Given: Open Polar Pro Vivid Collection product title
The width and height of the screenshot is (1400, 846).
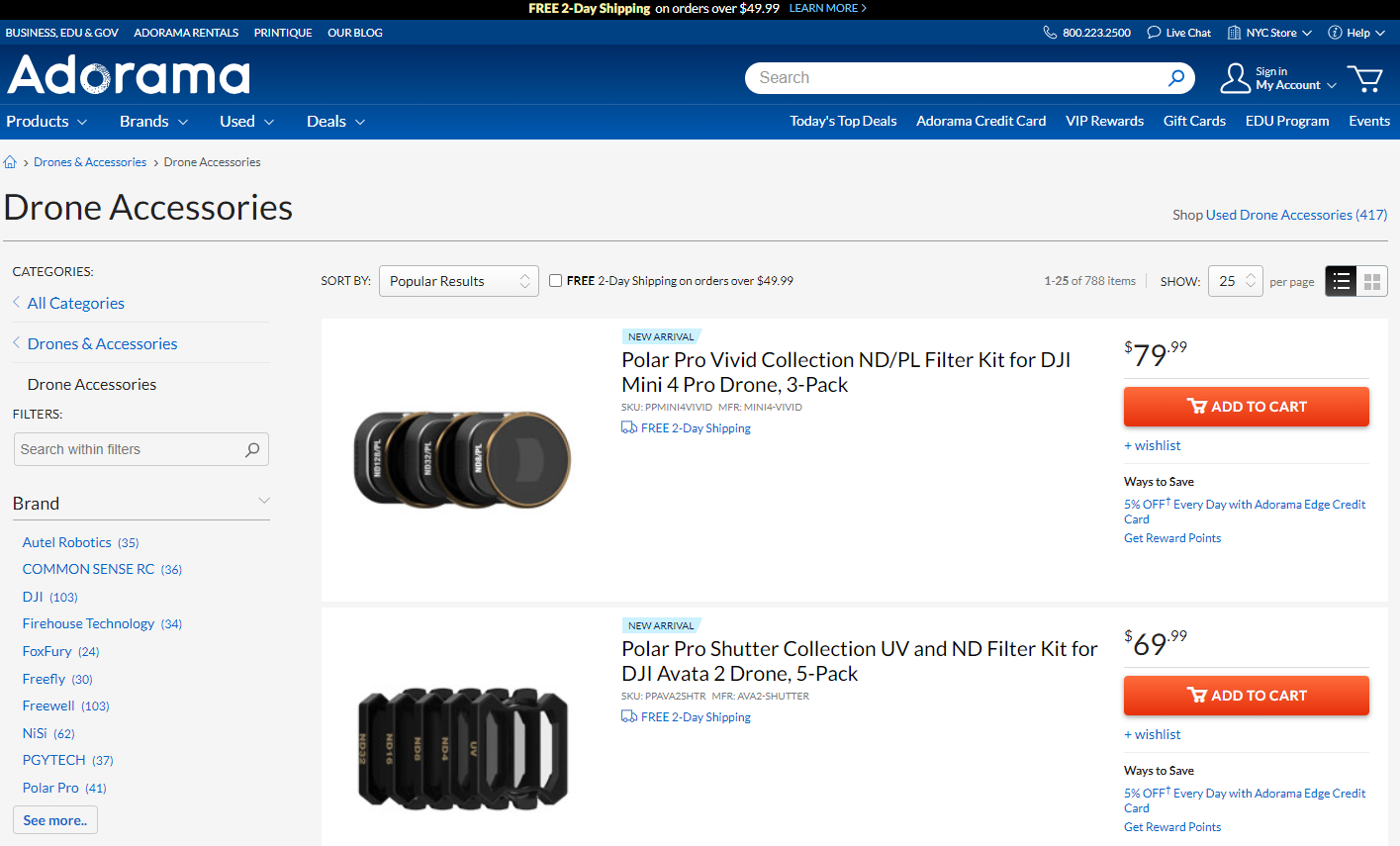Looking at the screenshot, I should (x=846, y=372).
